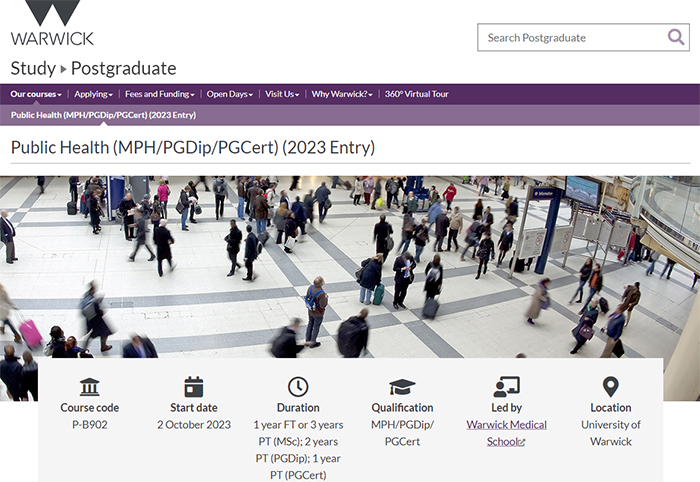Viewport: 700px width, 482px height.
Task: Click the Warwick logo
Action: tap(52, 23)
